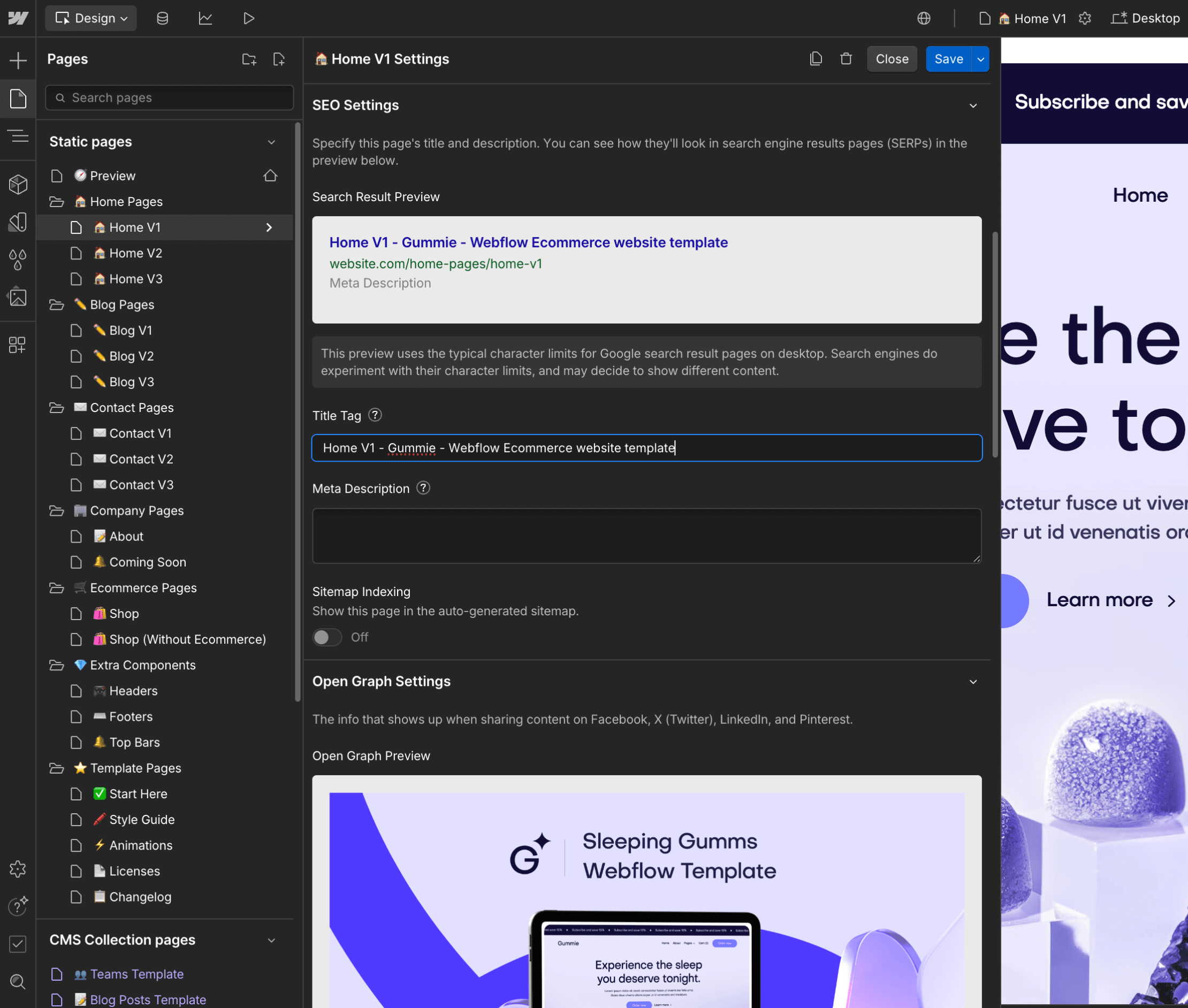This screenshot has height=1008, width=1188.
Task: Open the Design mode dropdown
Action: 90,18
